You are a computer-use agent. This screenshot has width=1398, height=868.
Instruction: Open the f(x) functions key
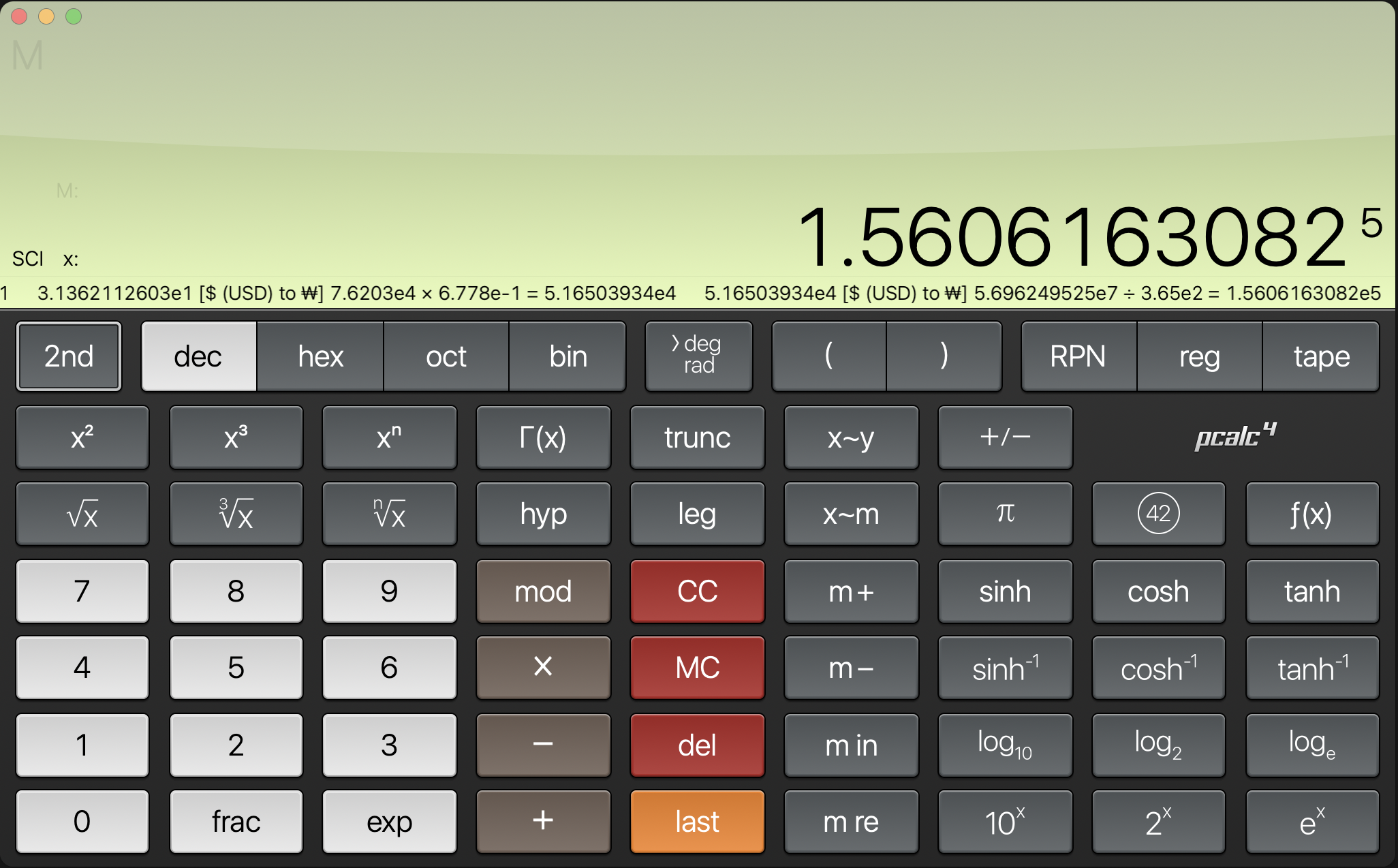(1311, 514)
